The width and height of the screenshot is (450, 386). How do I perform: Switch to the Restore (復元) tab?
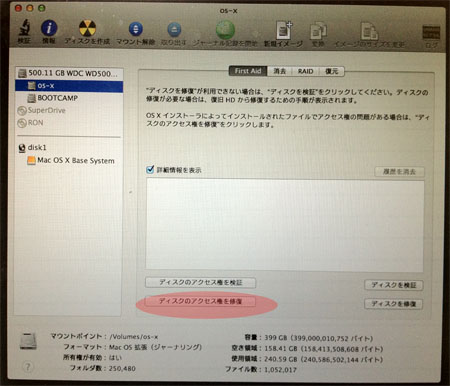point(331,71)
